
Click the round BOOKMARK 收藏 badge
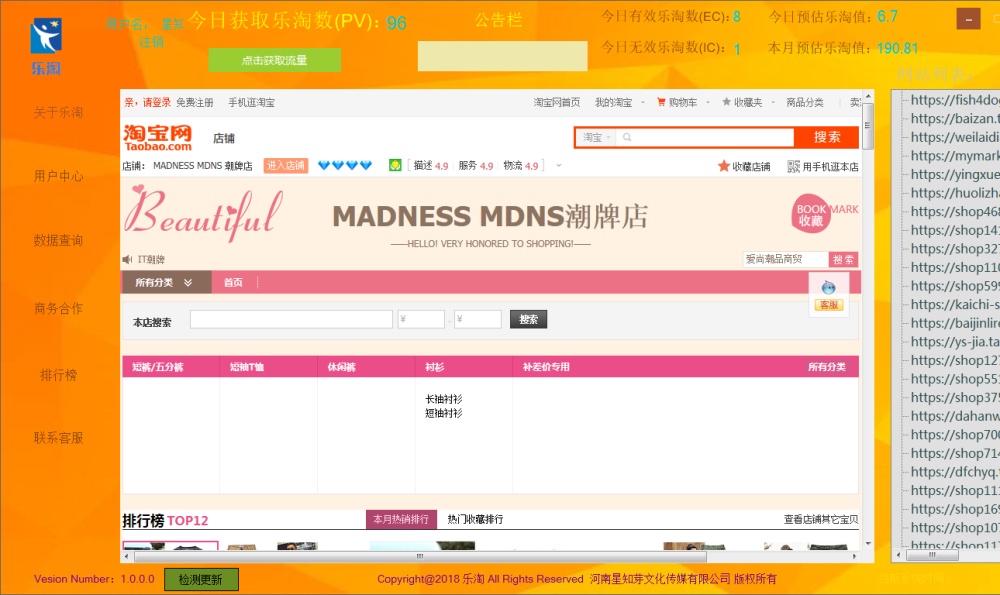tap(811, 214)
